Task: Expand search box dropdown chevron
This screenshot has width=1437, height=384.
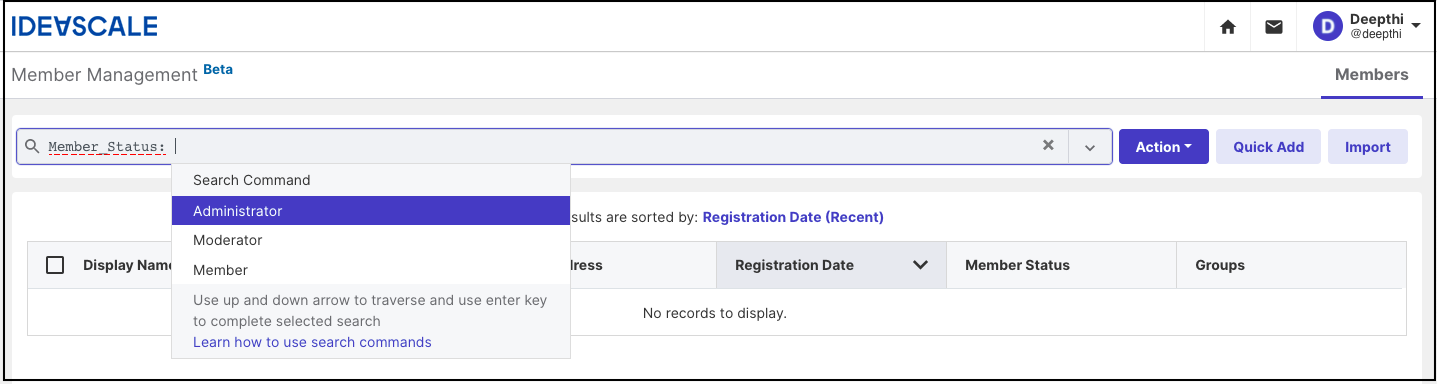Action: click(x=1090, y=147)
